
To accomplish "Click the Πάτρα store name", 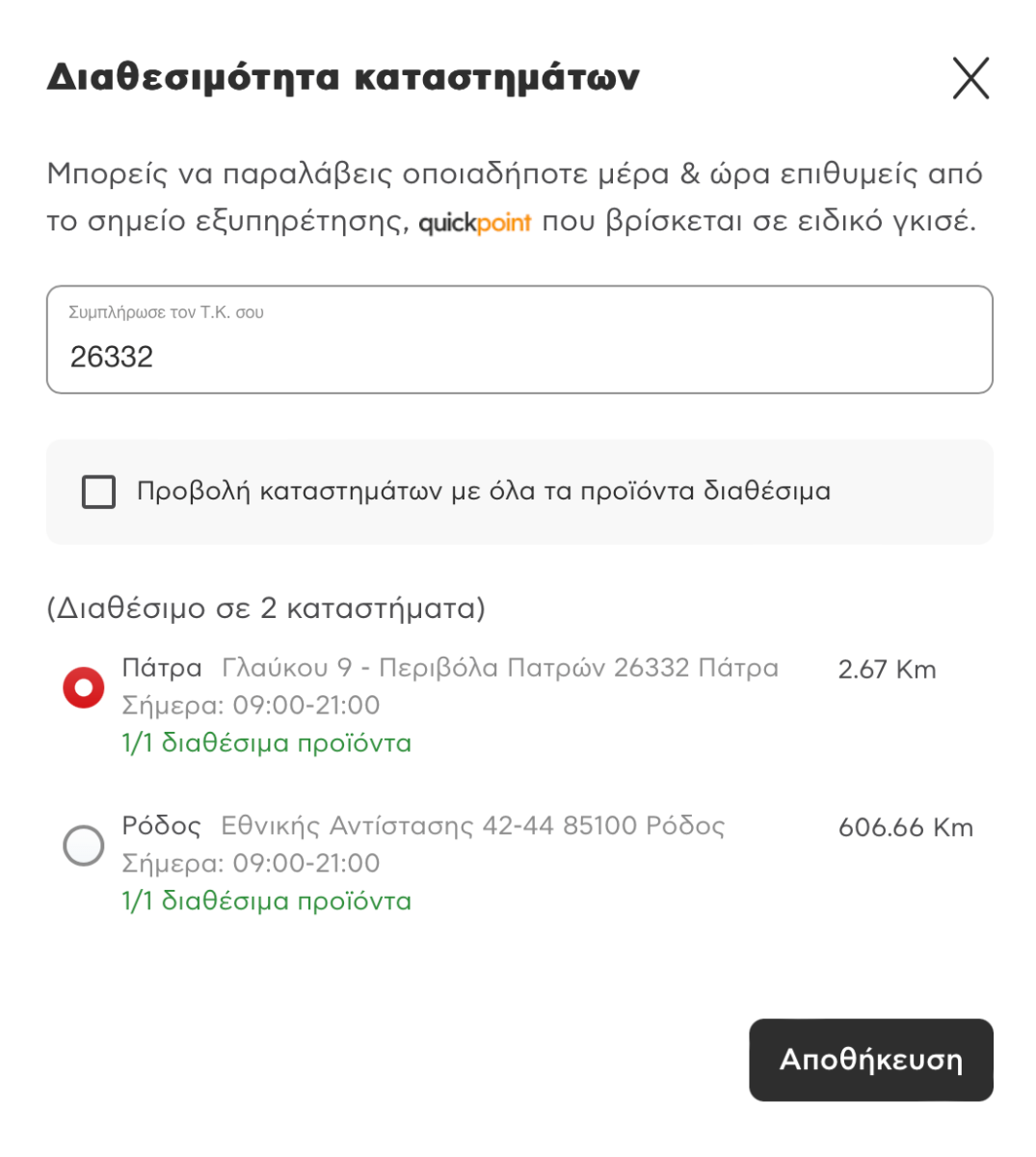I will click(x=162, y=667).
